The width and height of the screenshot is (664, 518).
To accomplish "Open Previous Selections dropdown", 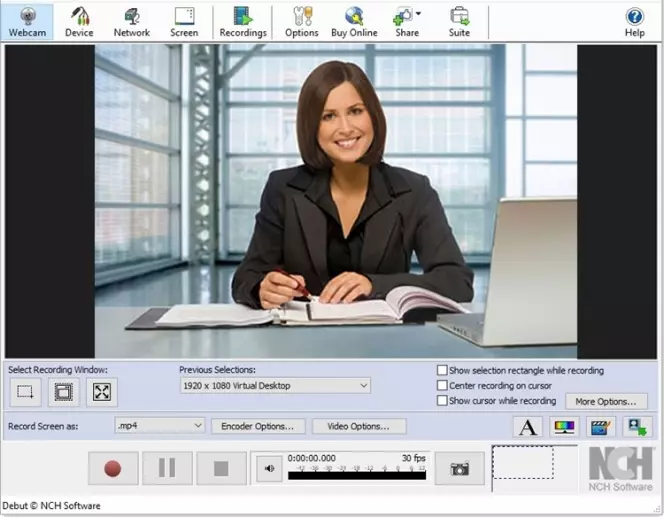I will click(275, 386).
